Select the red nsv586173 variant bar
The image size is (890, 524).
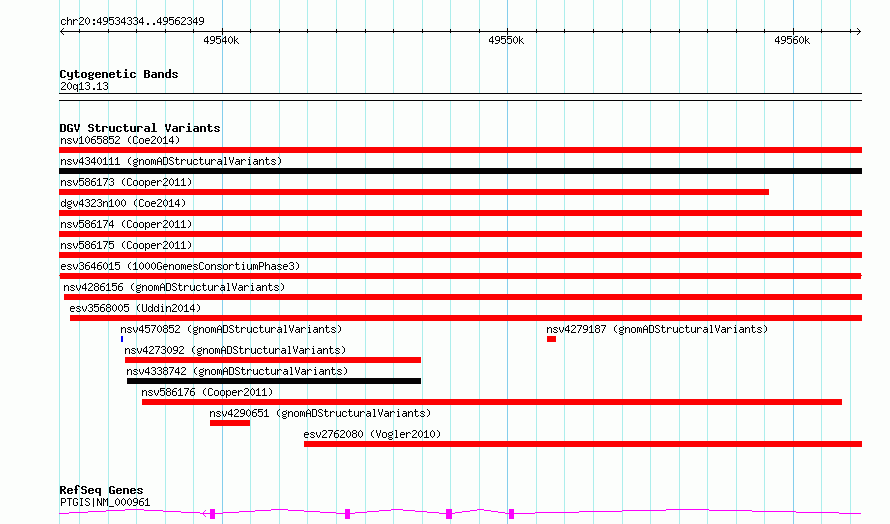pyautogui.click(x=414, y=192)
